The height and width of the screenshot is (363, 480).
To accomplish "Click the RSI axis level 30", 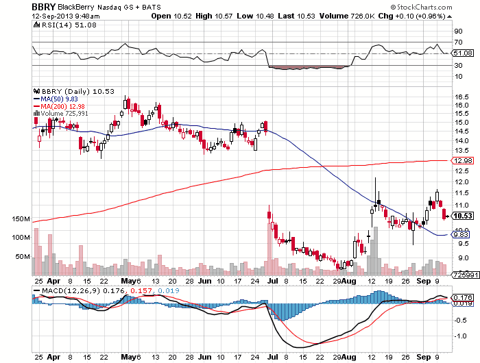I will (x=458, y=65).
